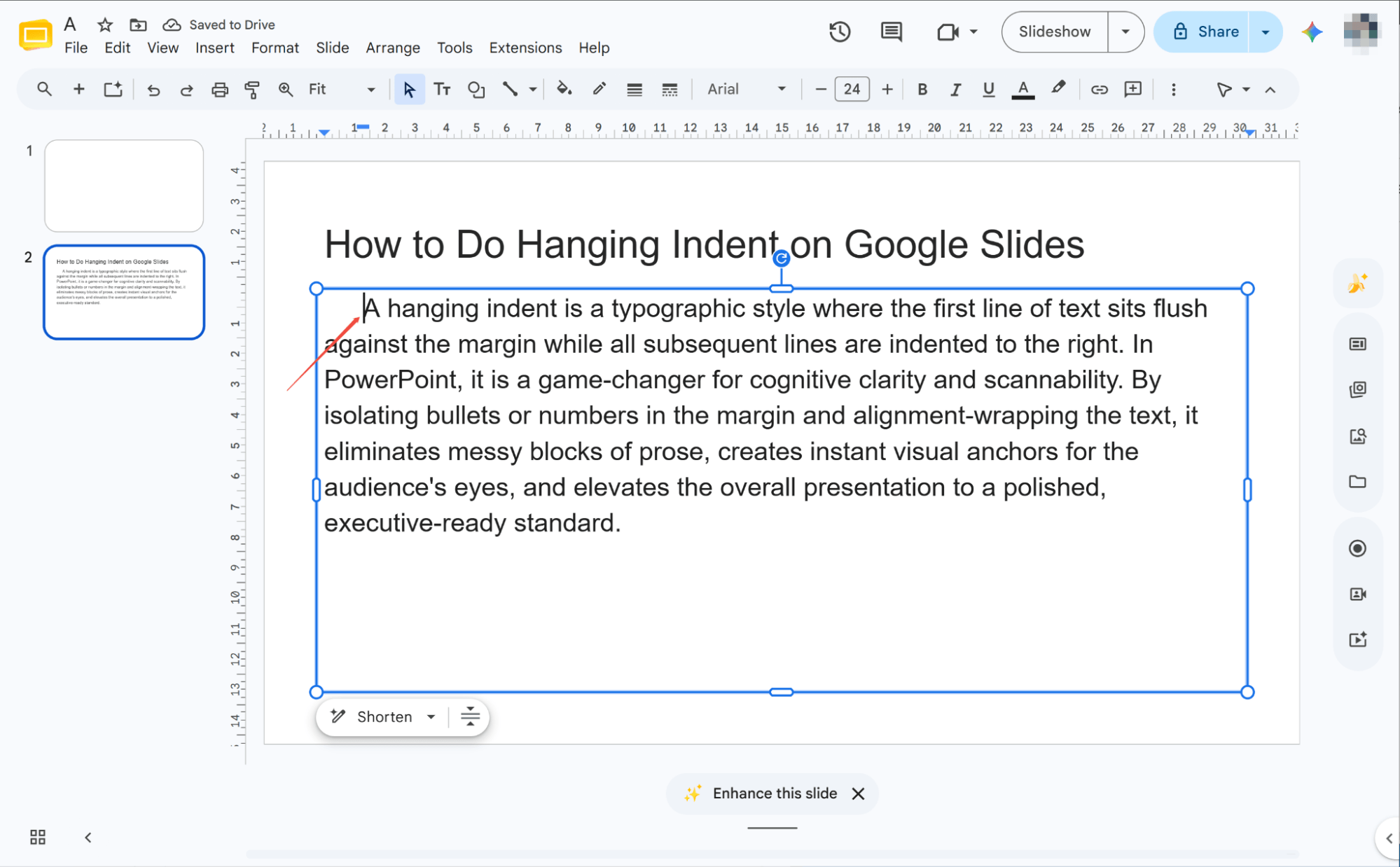The height and width of the screenshot is (867, 1400).
Task: Click the redo arrow icon
Action: point(186,90)
